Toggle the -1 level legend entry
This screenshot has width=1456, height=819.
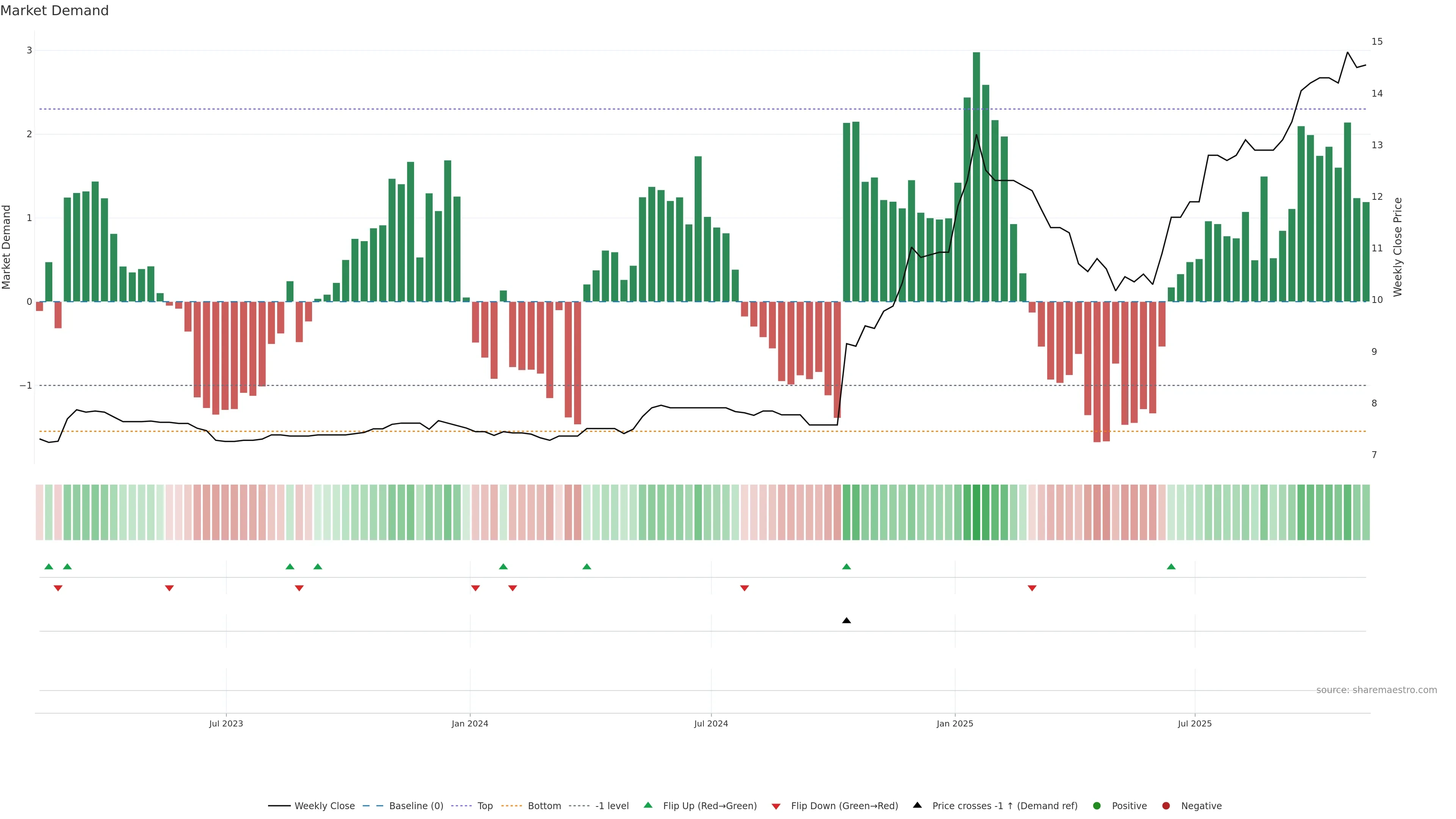point(612,806)
